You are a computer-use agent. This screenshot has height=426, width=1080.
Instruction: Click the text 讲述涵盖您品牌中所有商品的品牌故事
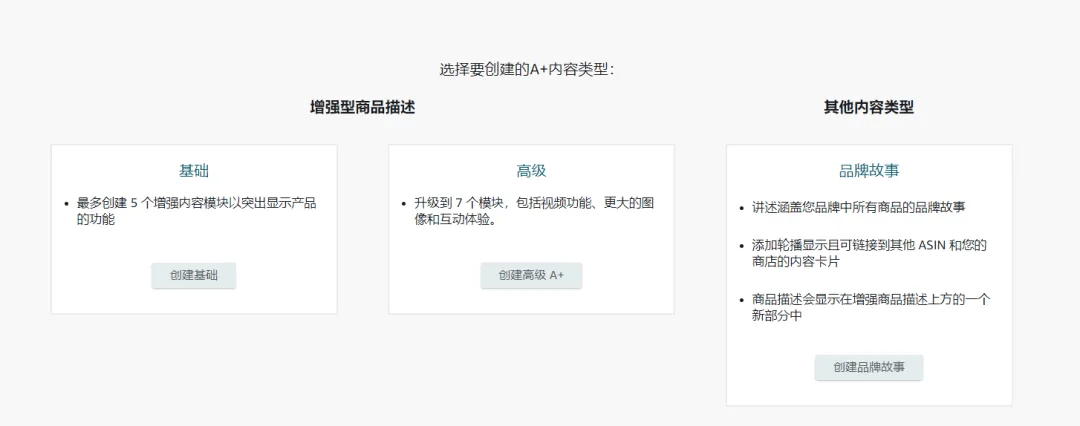coord(858,207)
